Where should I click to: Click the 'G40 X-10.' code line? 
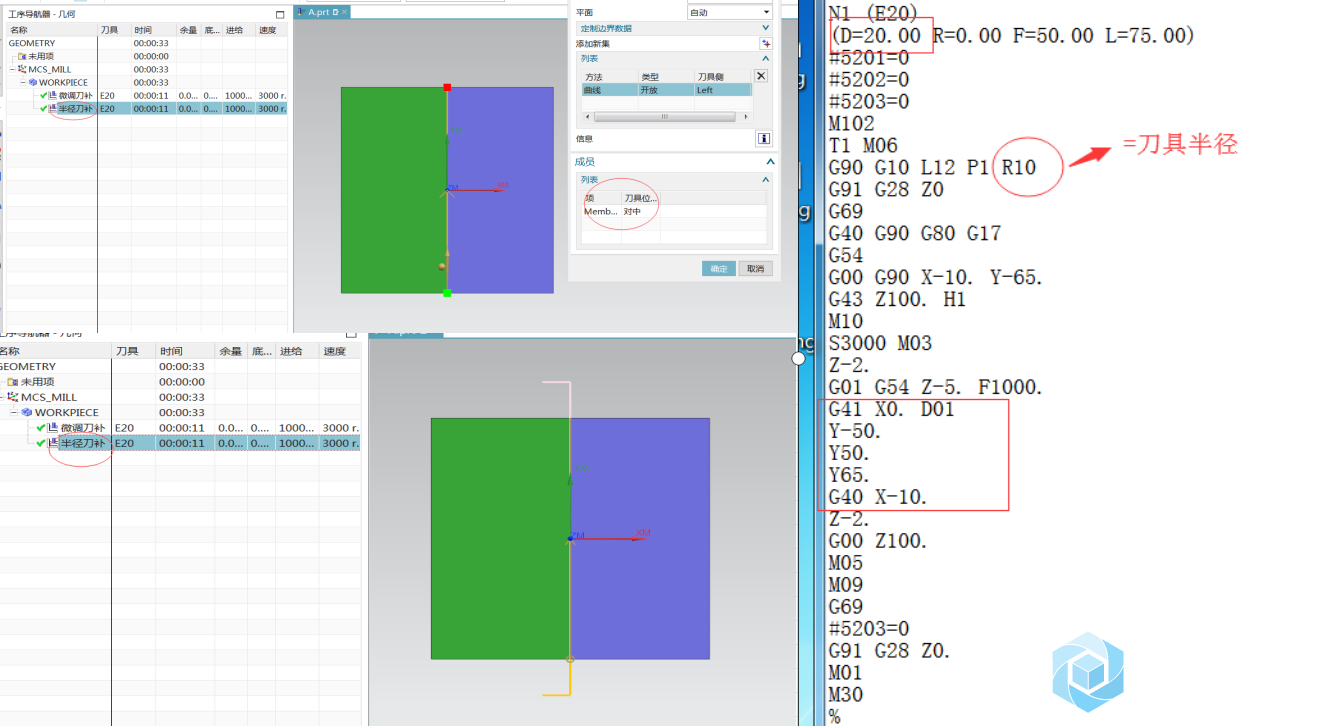879,497
